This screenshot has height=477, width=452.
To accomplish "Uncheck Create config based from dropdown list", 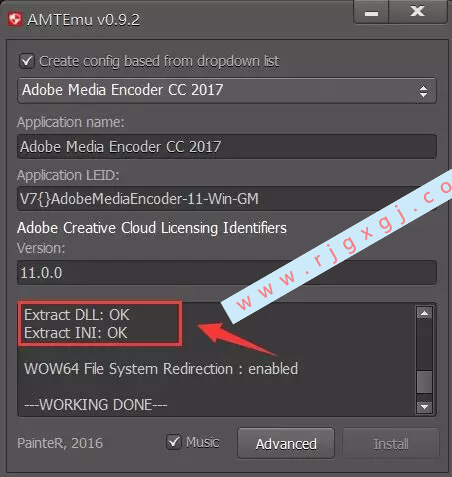I will [x=26, y=61].
